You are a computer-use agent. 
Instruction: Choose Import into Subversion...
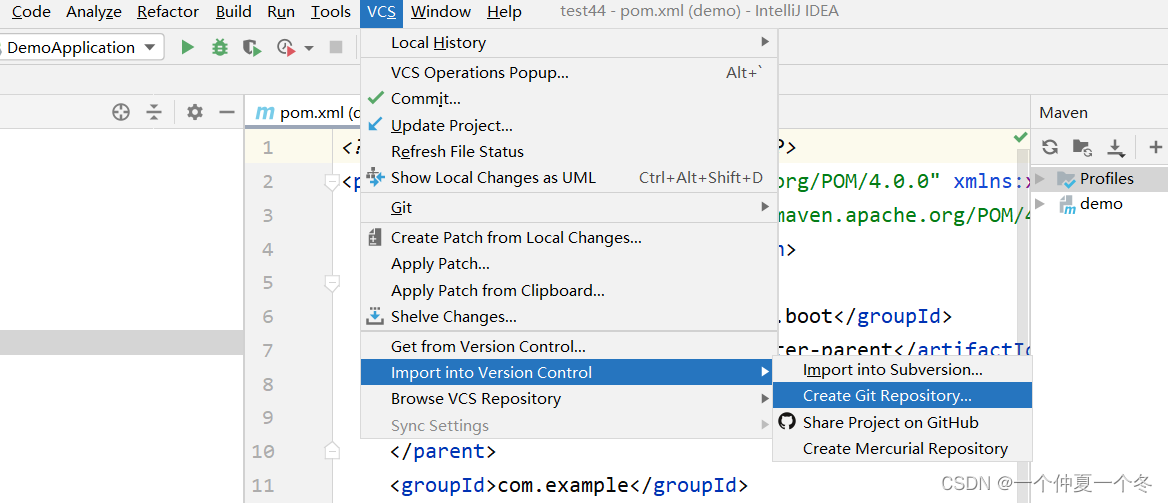click(902, 370)
